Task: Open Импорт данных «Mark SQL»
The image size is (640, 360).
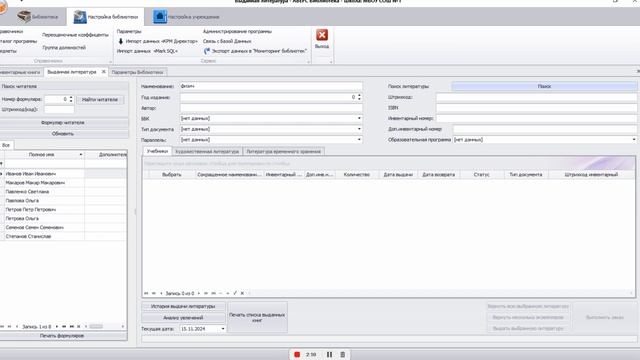Action: pos(147,51)
